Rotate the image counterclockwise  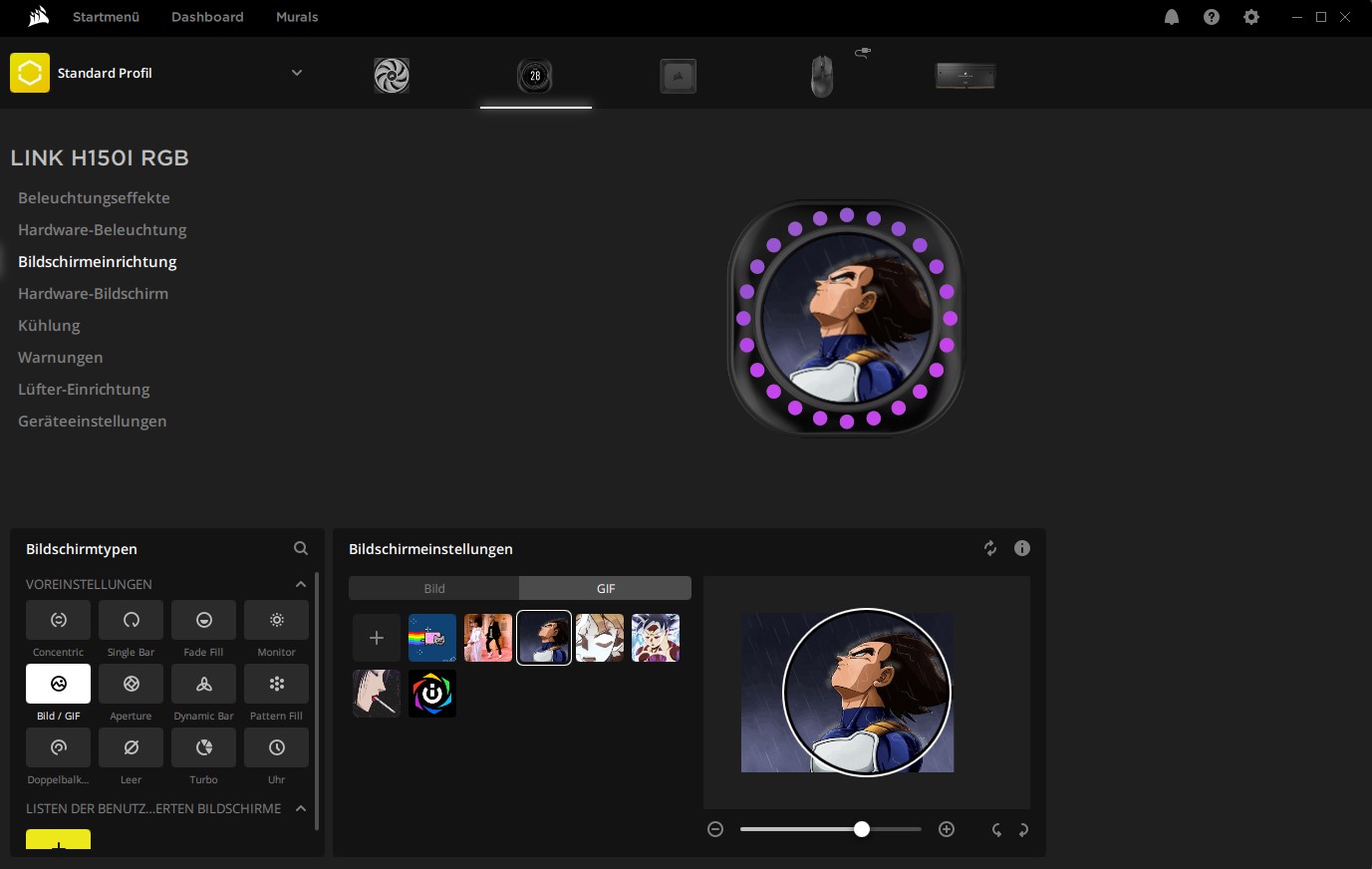pos(995,829)
